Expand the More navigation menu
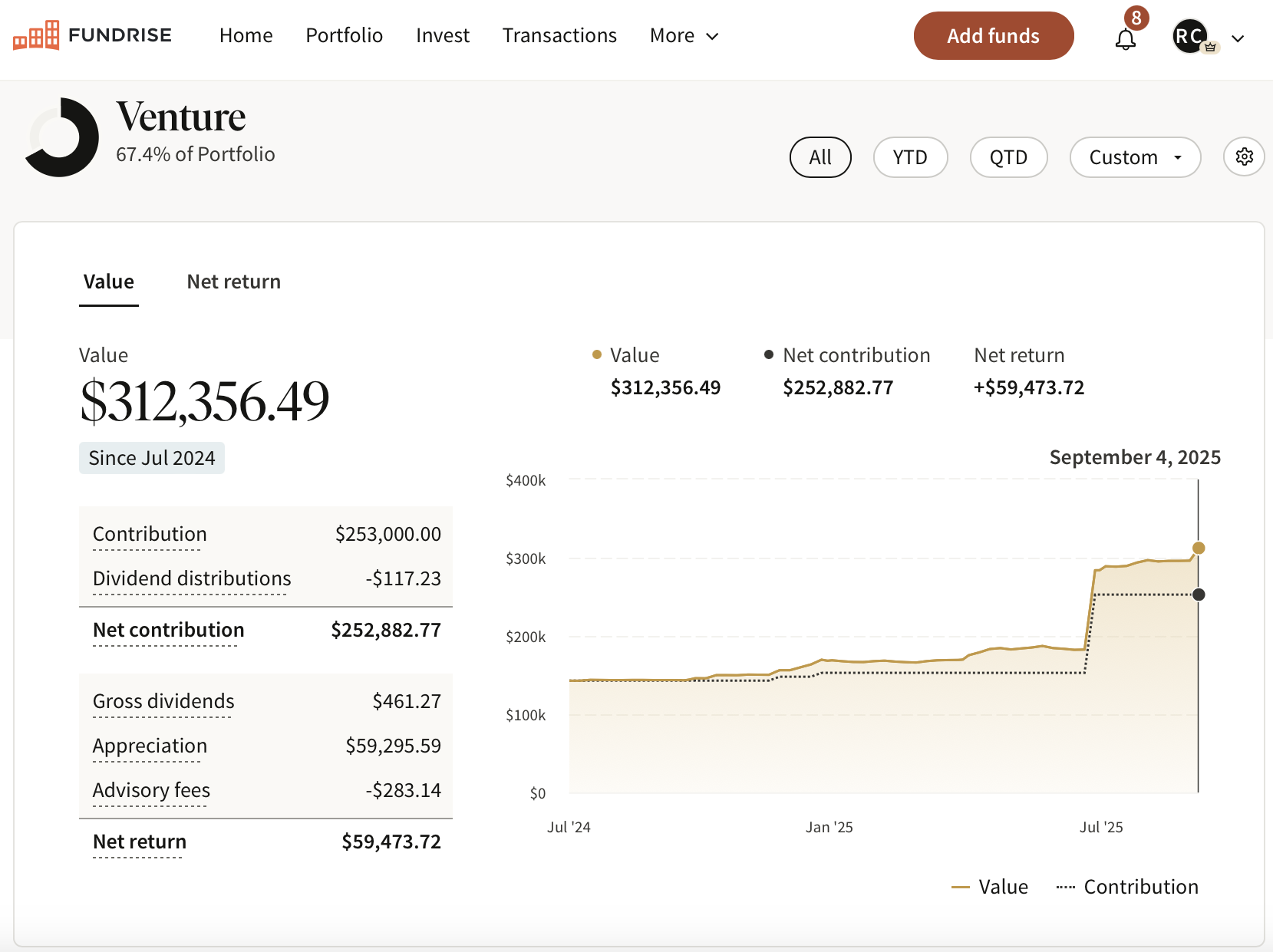Screen dimensions: 1273x952 pos(684,36)
